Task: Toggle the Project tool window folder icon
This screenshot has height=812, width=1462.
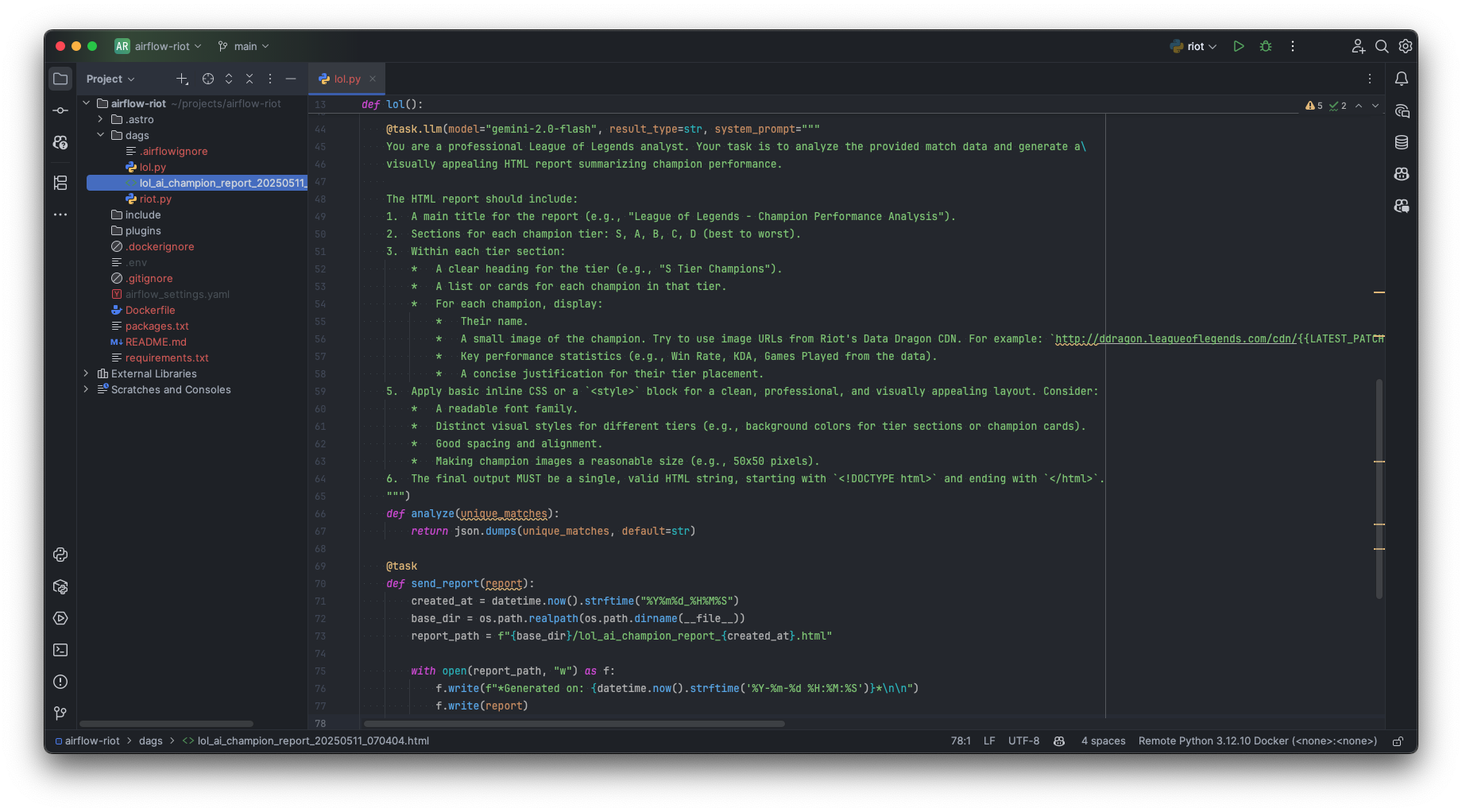Action: 60,79
